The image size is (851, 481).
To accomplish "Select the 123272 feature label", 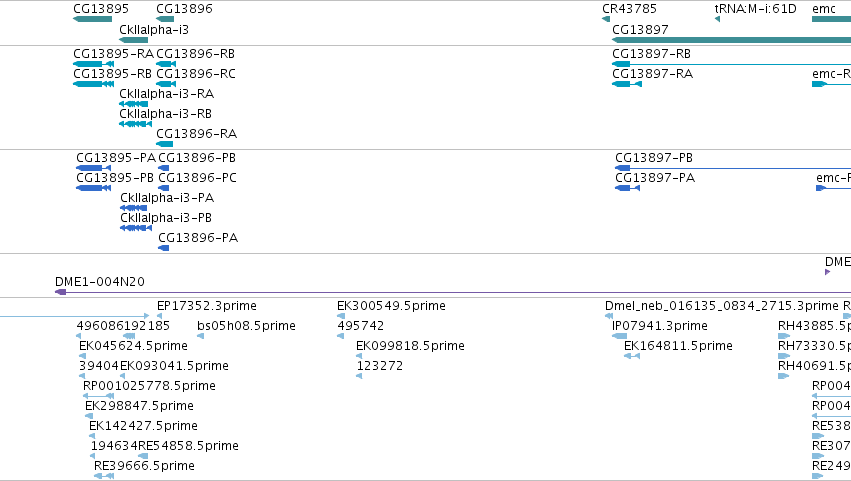I will click(x=380, y=366).
